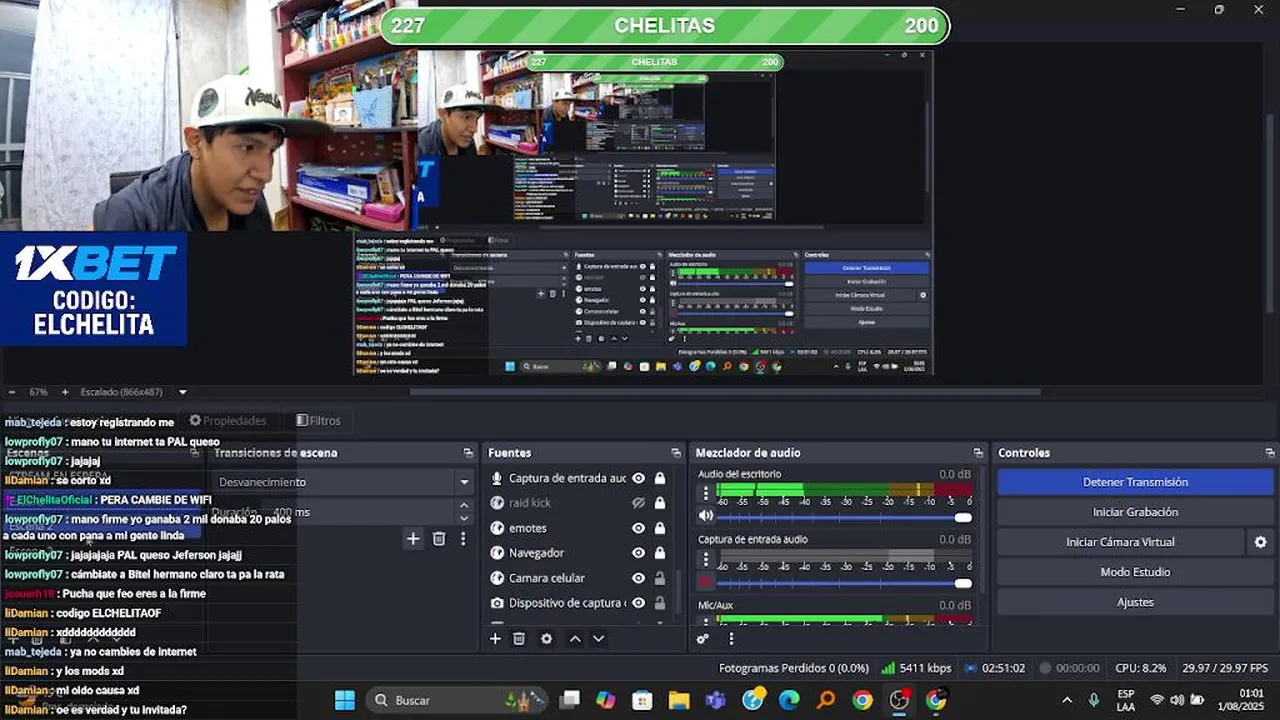Add a new scene transition
Viewport: 1280px width, 720px height.
(x=413, y=539)
